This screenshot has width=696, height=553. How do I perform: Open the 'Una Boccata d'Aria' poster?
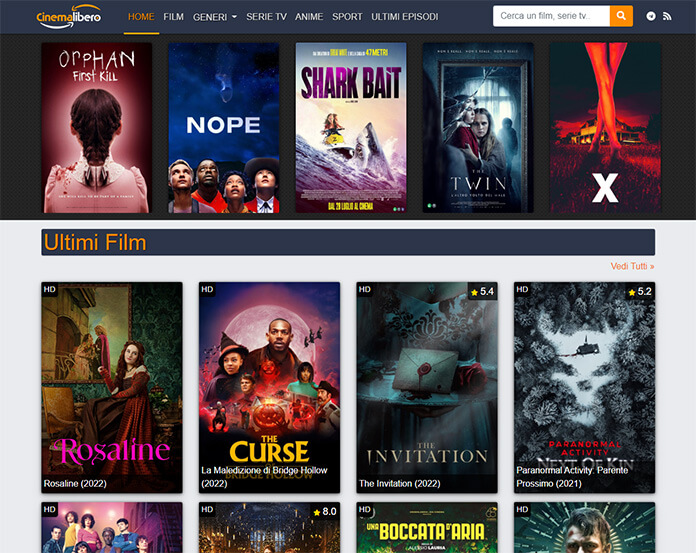tap(427, 528)
